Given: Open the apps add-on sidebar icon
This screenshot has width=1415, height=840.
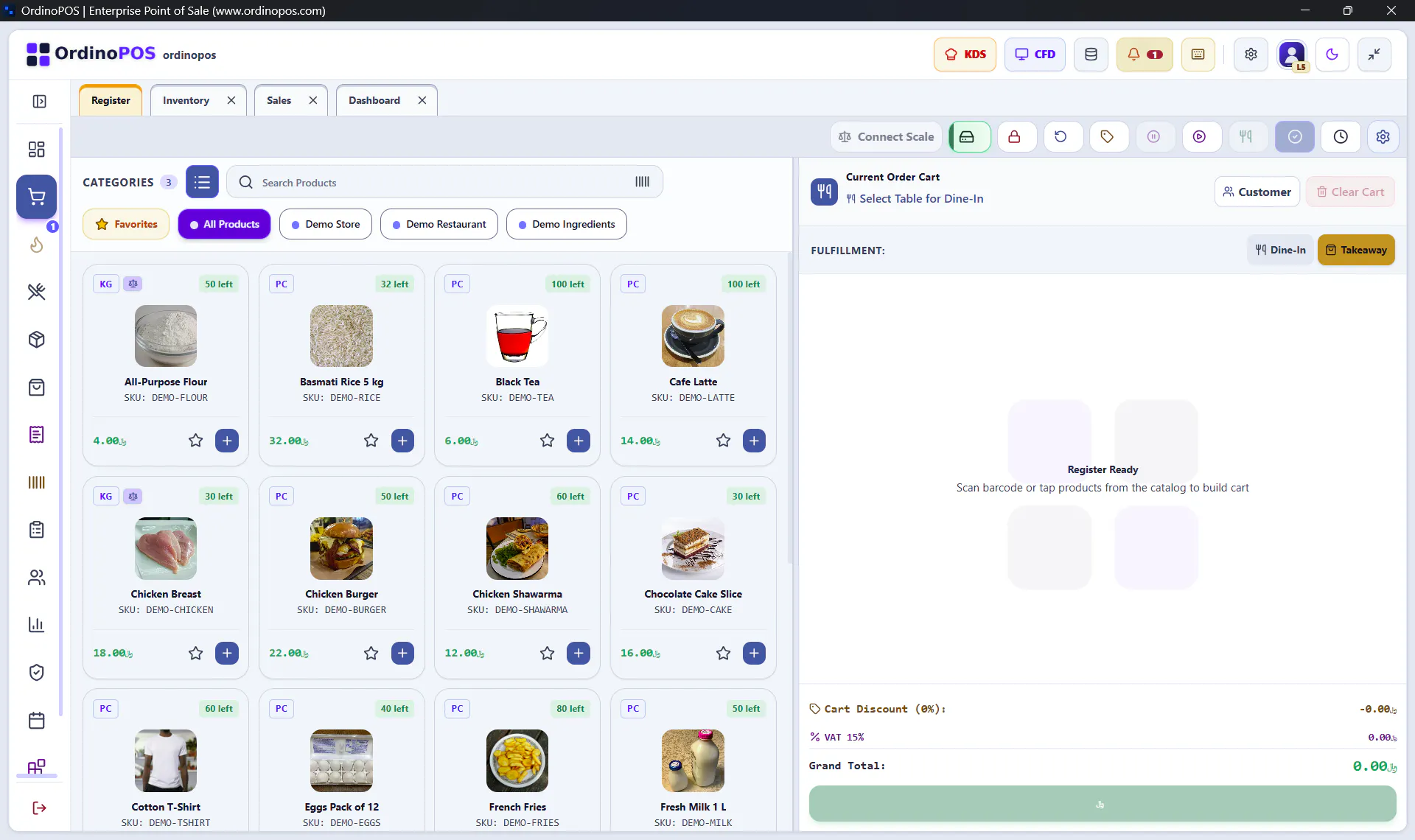Looking at the screenshot, I should [x=37, y=767].
